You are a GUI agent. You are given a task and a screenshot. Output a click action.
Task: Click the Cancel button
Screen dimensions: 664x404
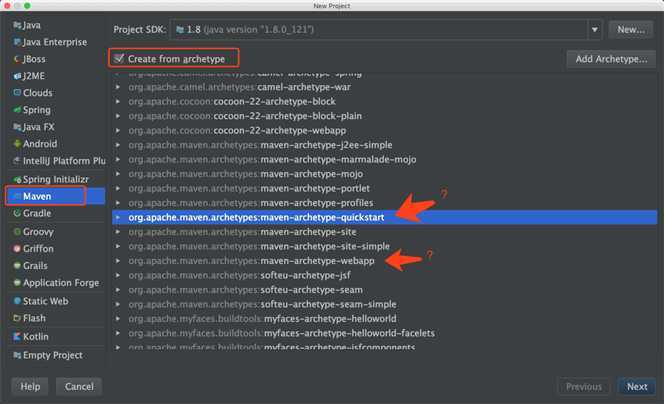(x=79, y=387)
